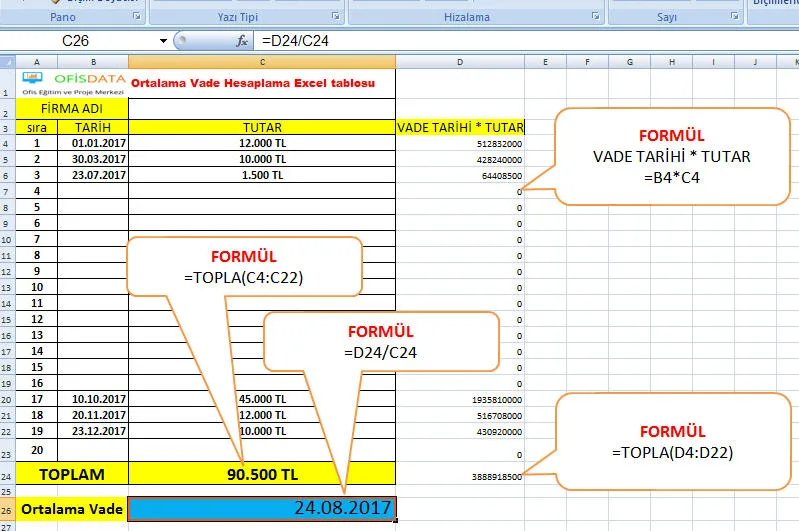Select the column C header
Image resolution: width=799 pixels, height=531 pixels.
[x=262, y=62]
